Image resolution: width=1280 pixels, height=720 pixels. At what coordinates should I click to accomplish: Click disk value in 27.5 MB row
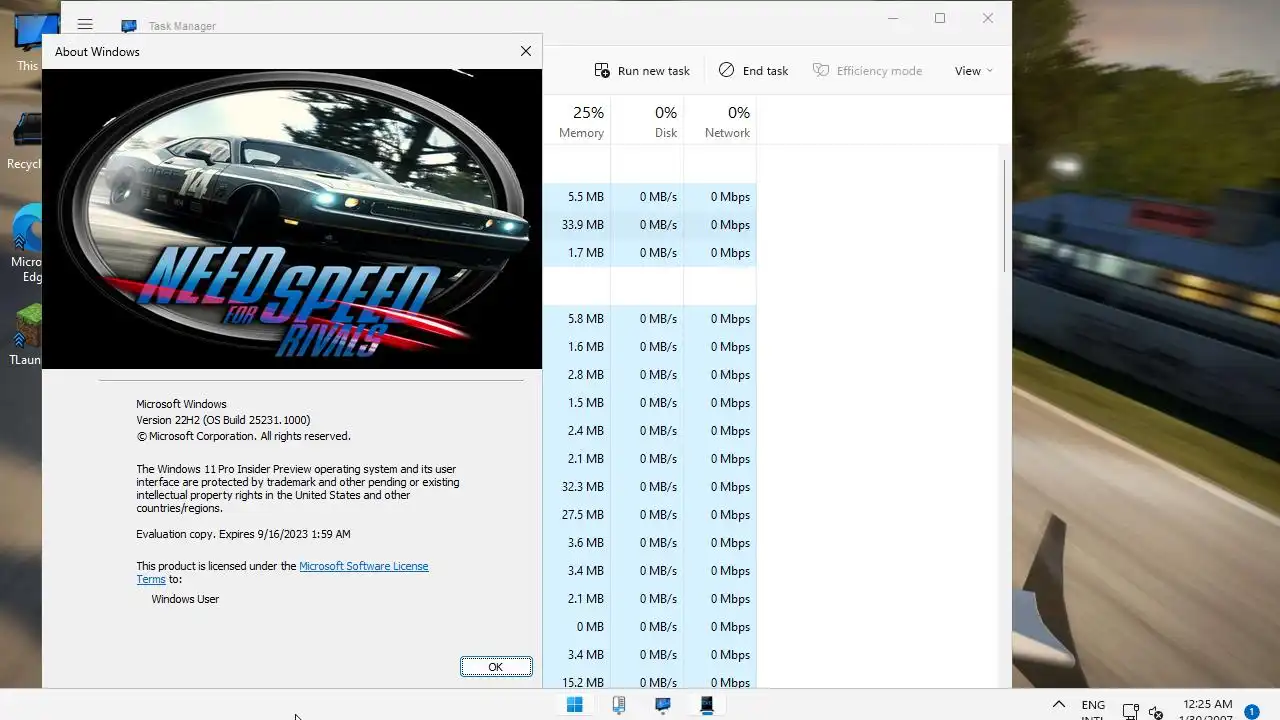pyautogui.click(x=648, y=515)
